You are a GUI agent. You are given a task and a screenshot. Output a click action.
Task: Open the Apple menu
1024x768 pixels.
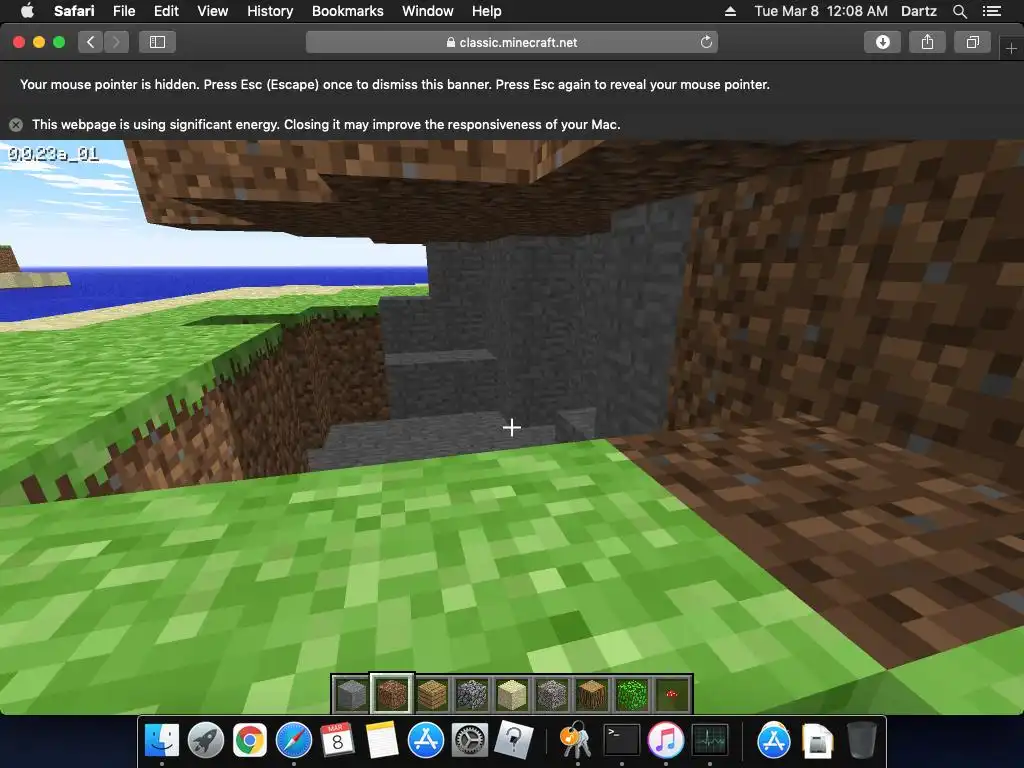pos(27,11)
